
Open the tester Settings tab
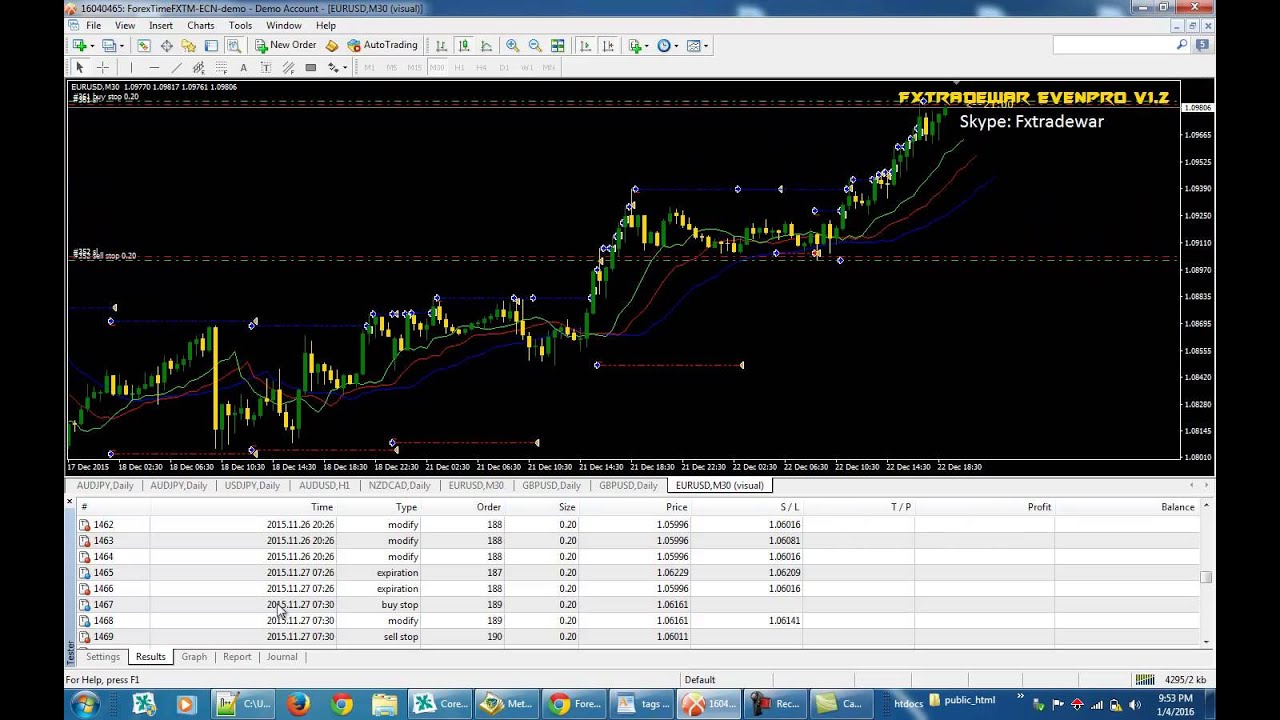tap(103, 657)
